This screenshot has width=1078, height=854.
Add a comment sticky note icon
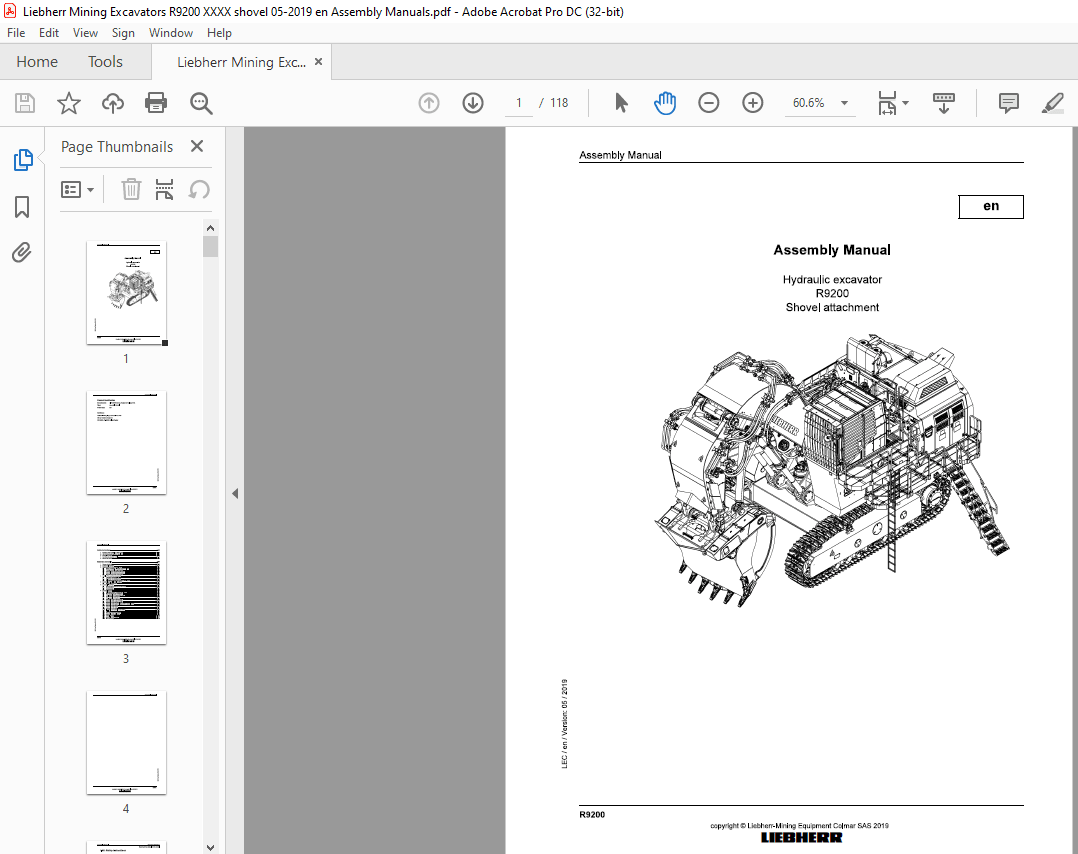coord(1009,103)
